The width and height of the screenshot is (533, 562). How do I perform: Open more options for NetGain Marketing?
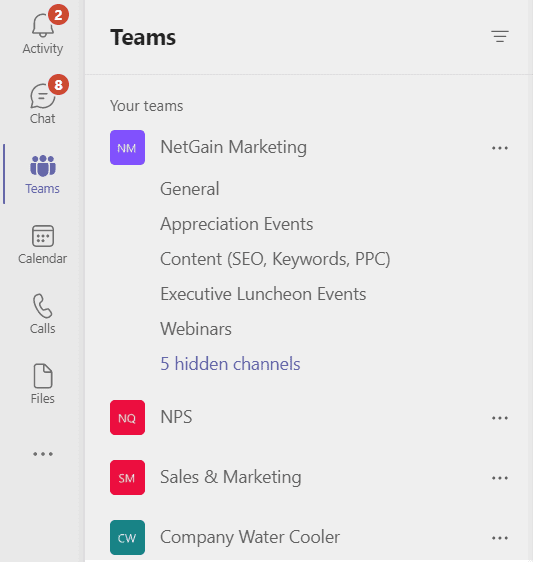(x=500, y=148)
